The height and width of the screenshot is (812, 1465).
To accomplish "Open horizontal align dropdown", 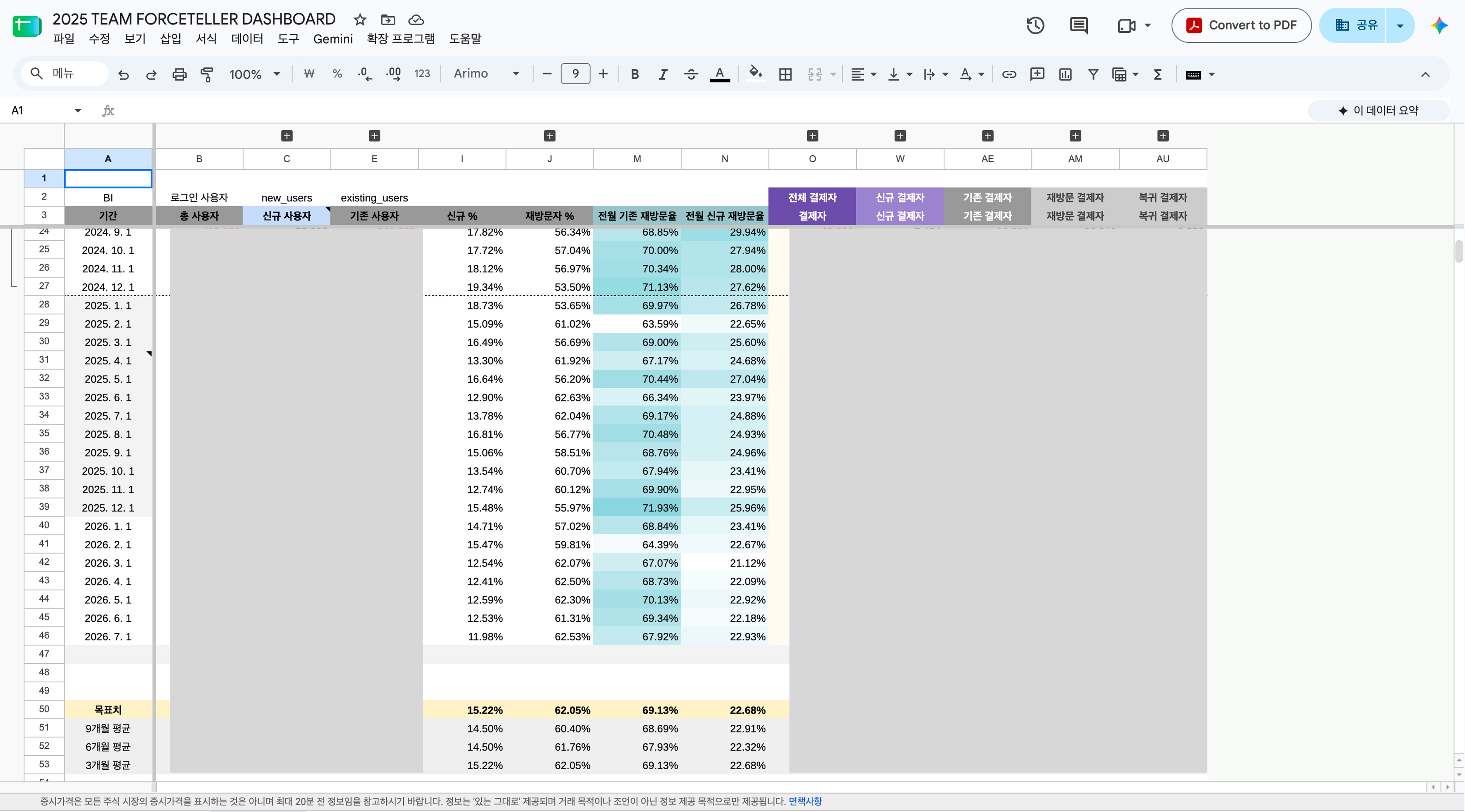I will point(863,74).
